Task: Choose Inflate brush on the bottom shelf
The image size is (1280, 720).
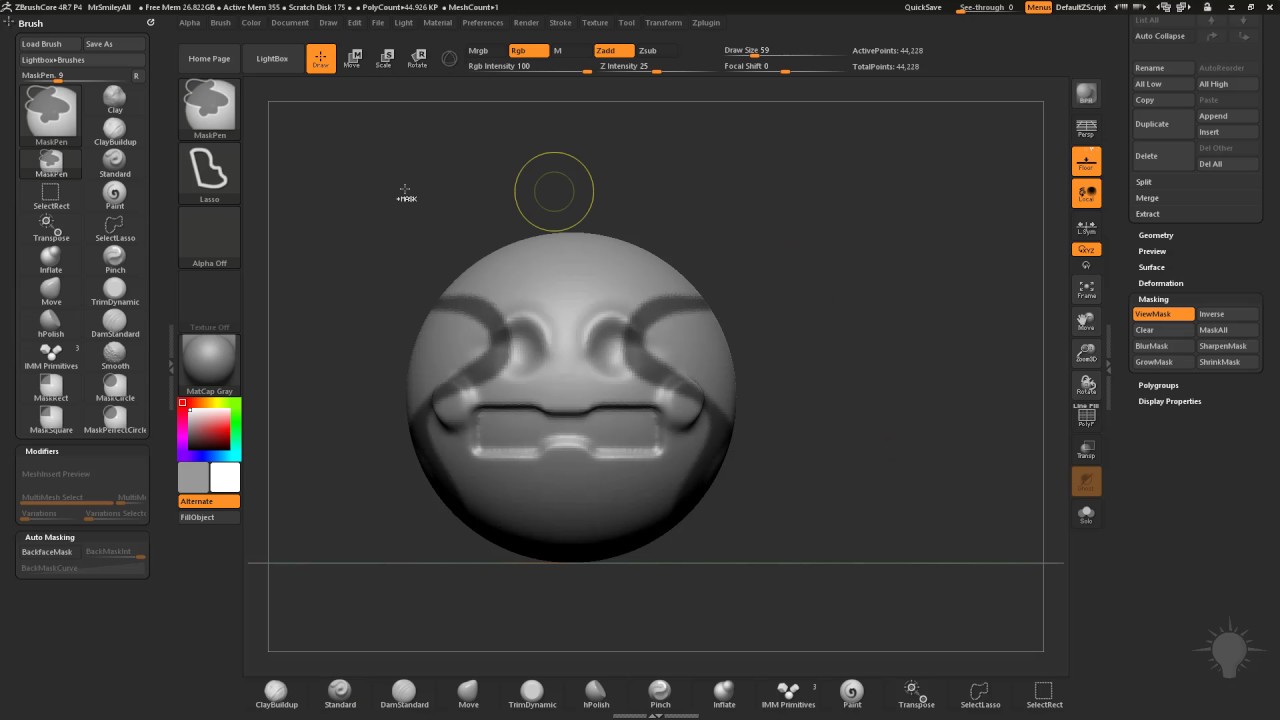Action: 724,694
